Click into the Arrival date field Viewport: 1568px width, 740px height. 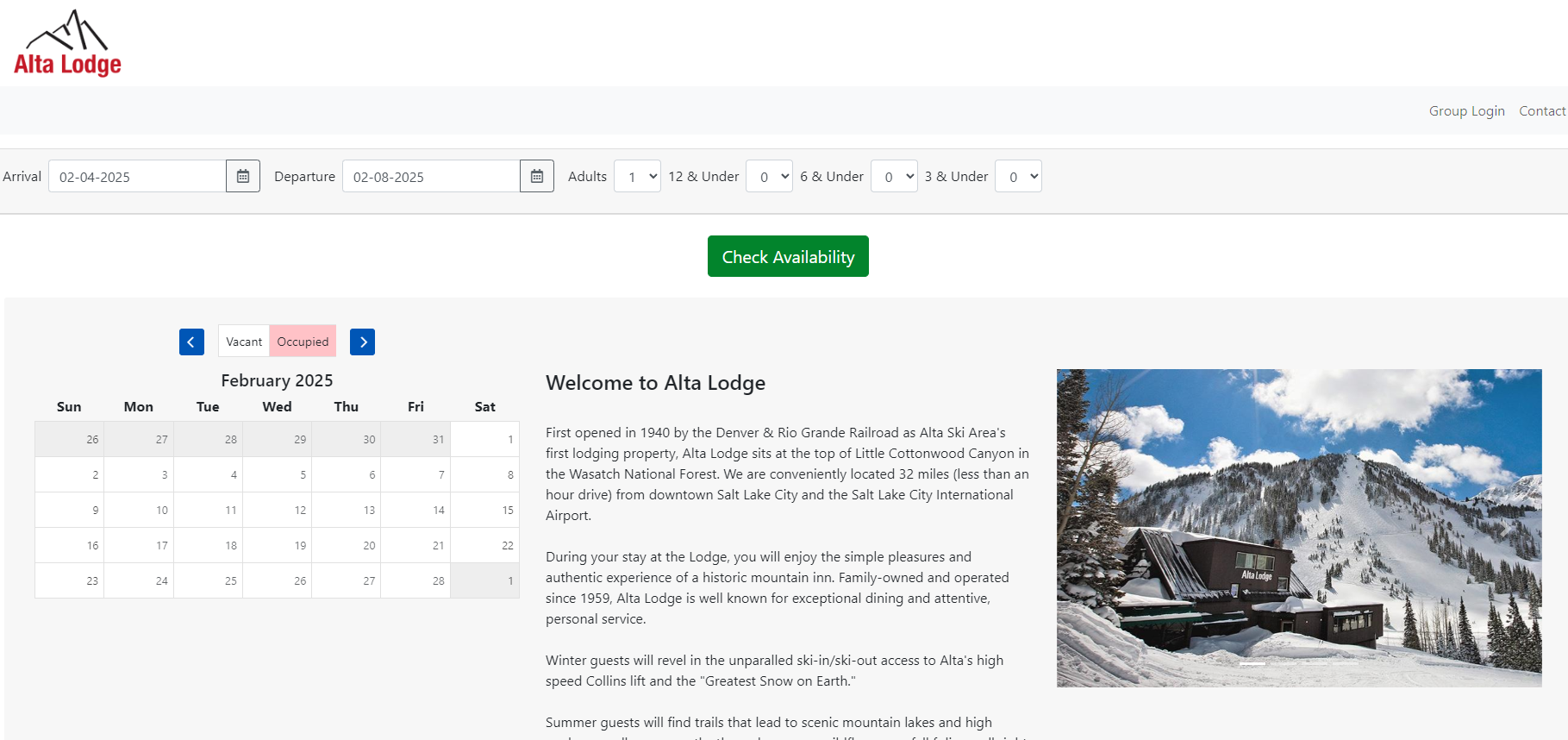click(138, 177)
